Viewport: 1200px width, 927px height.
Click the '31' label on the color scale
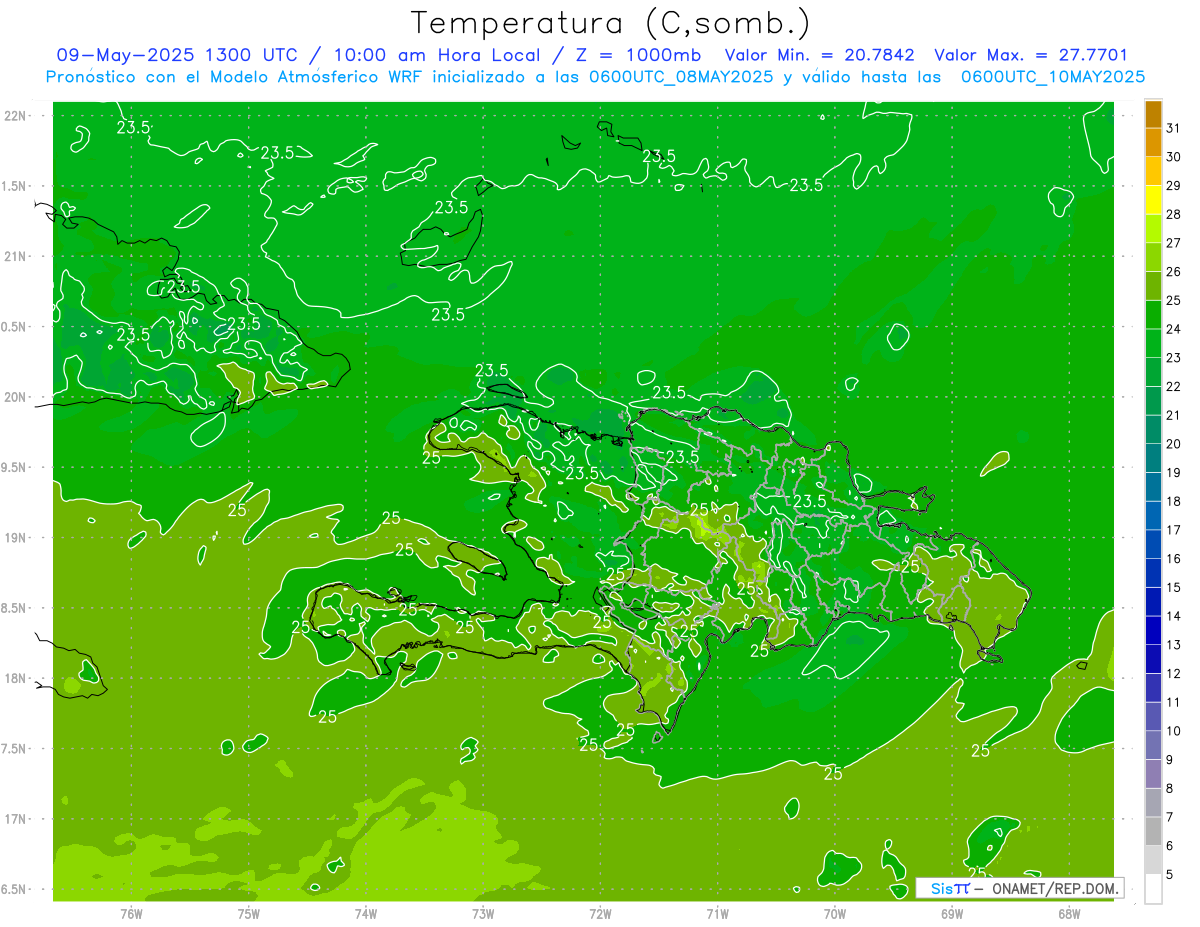[x=1173, y=128]
